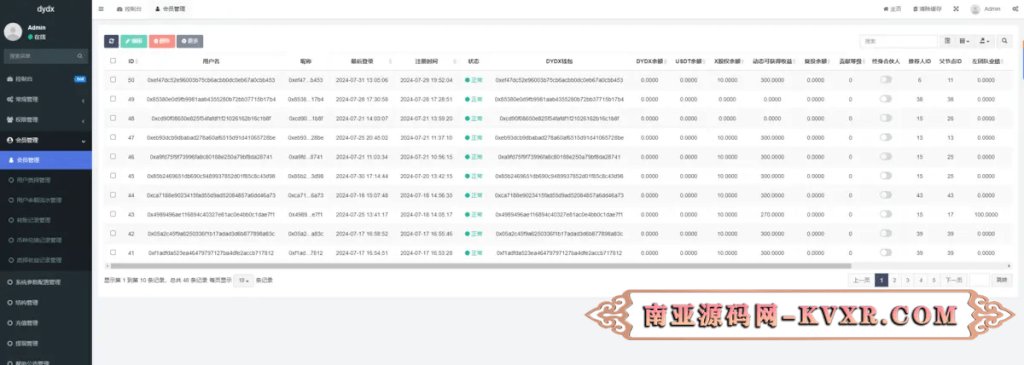1024x365 pixels.
Task: Open the columns display dropdown
Action: (x=965, y=41)
